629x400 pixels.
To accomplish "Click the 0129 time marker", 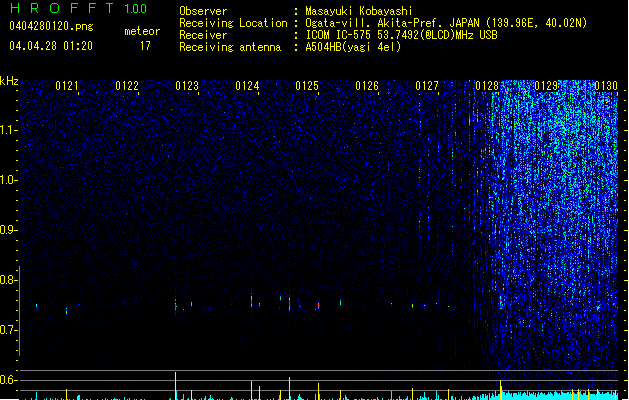I will coord(546,86).
